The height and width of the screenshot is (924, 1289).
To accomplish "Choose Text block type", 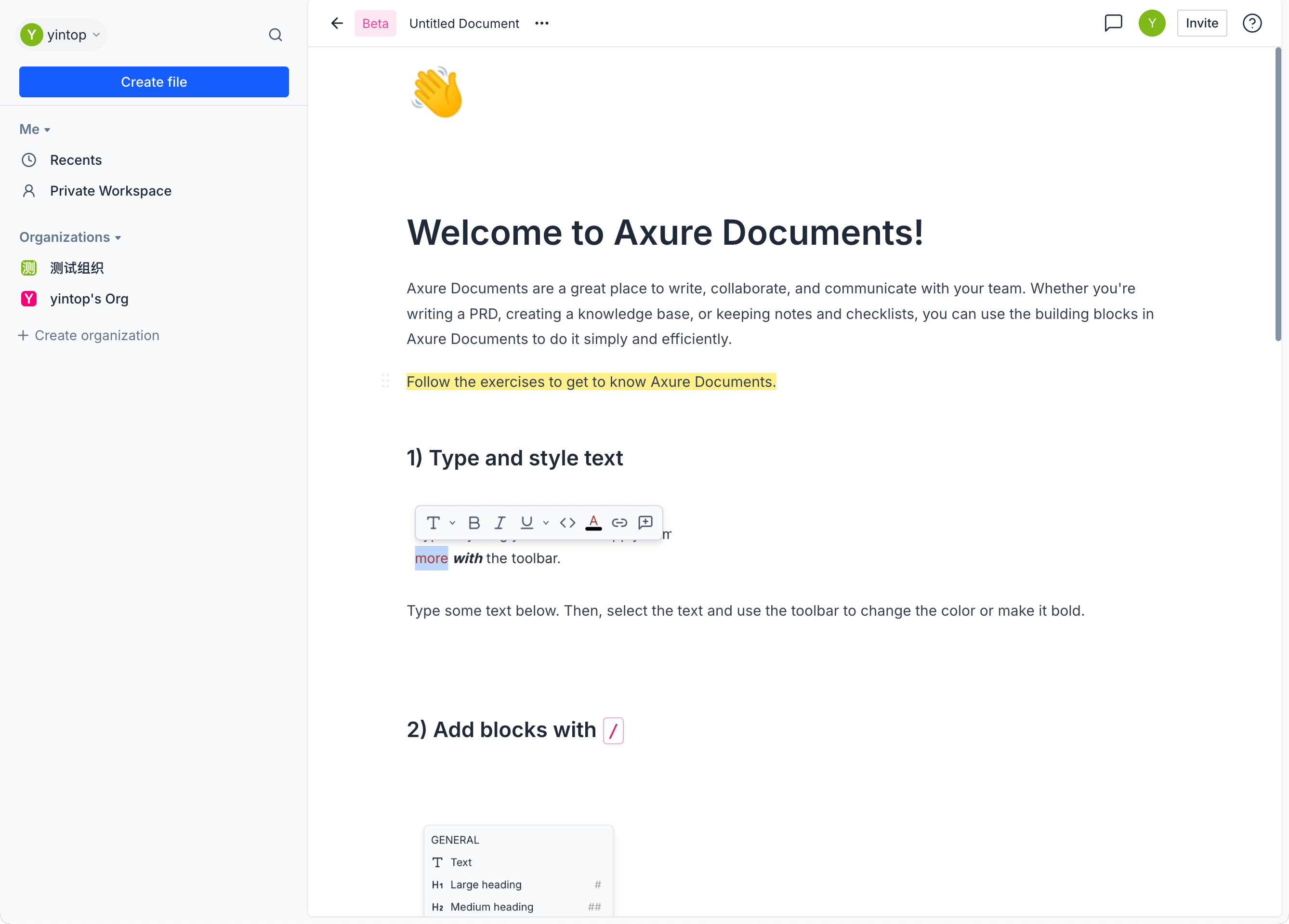I will pyautogui.click(x=518, y=862).
